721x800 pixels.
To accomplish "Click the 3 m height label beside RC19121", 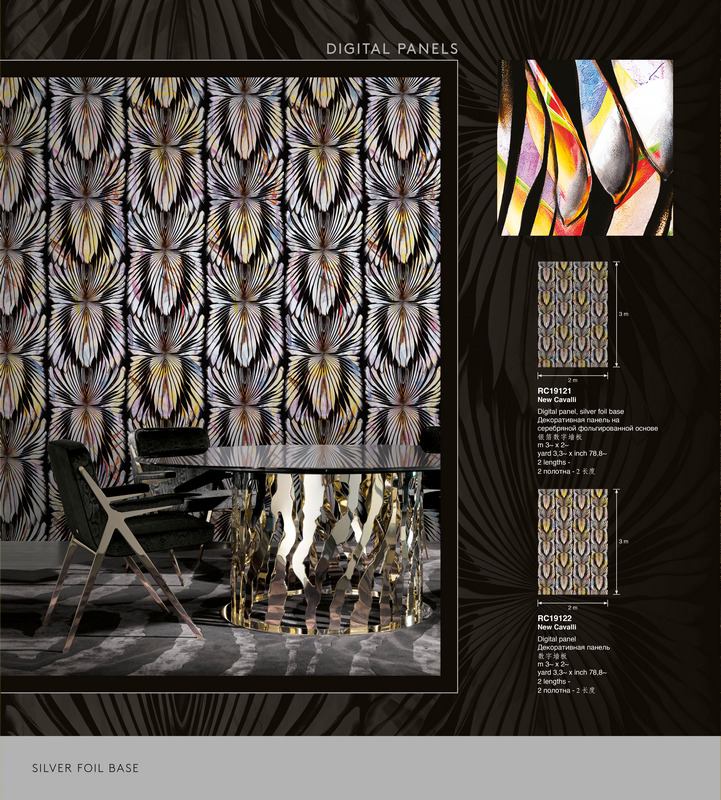I will (x=623, y=314).
